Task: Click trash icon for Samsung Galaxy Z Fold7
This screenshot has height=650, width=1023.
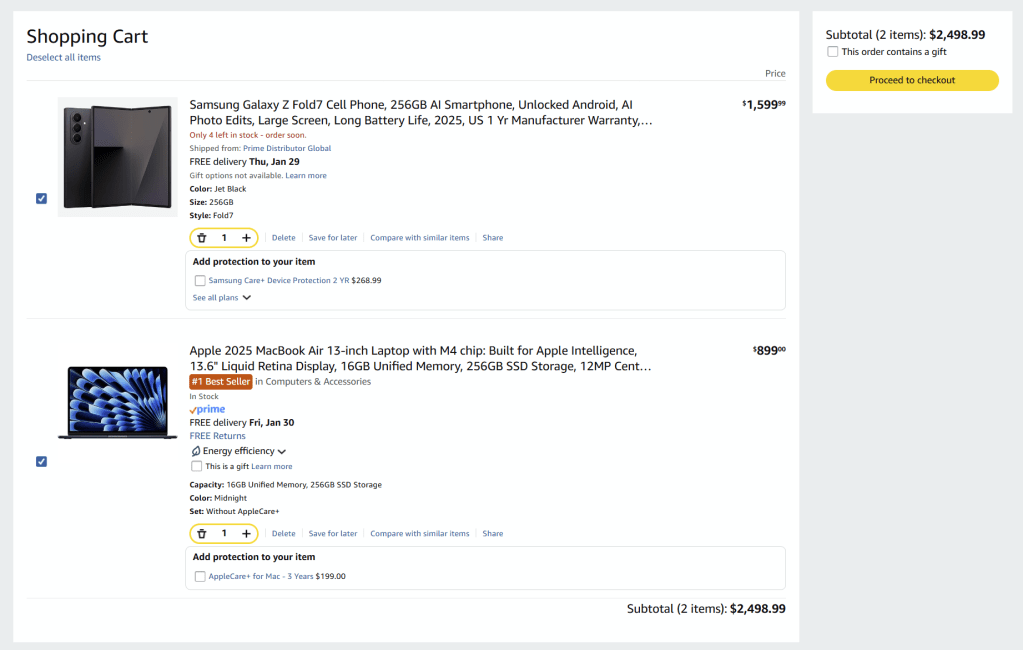Action: click(x=202, y=238)
